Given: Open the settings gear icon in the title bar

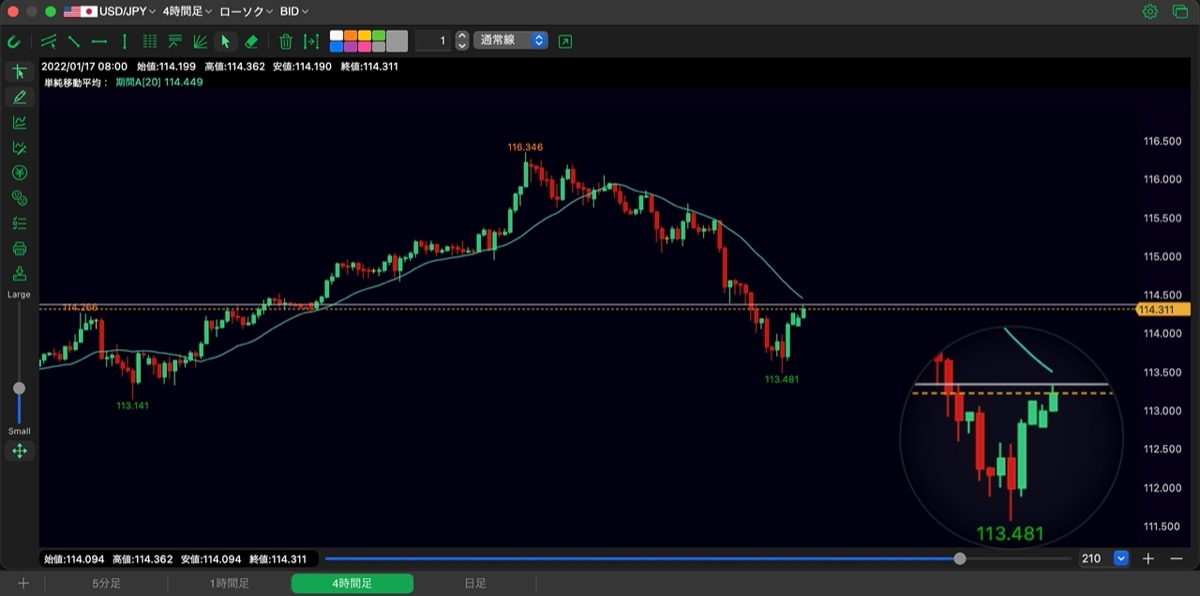Looking at the screenshot, I should pyautogui.click(x=1150, y=11).
